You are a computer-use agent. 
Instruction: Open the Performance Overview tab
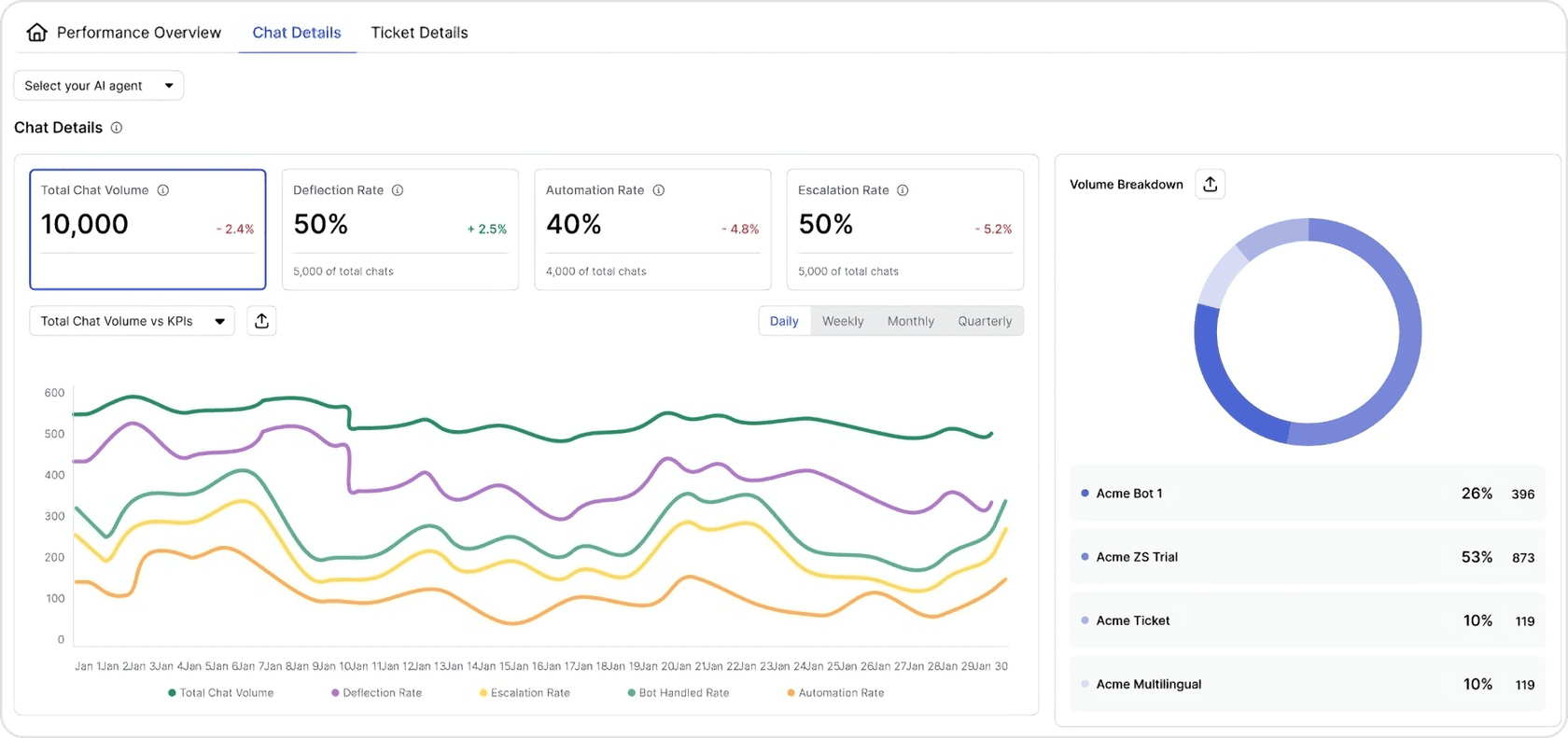138,33
